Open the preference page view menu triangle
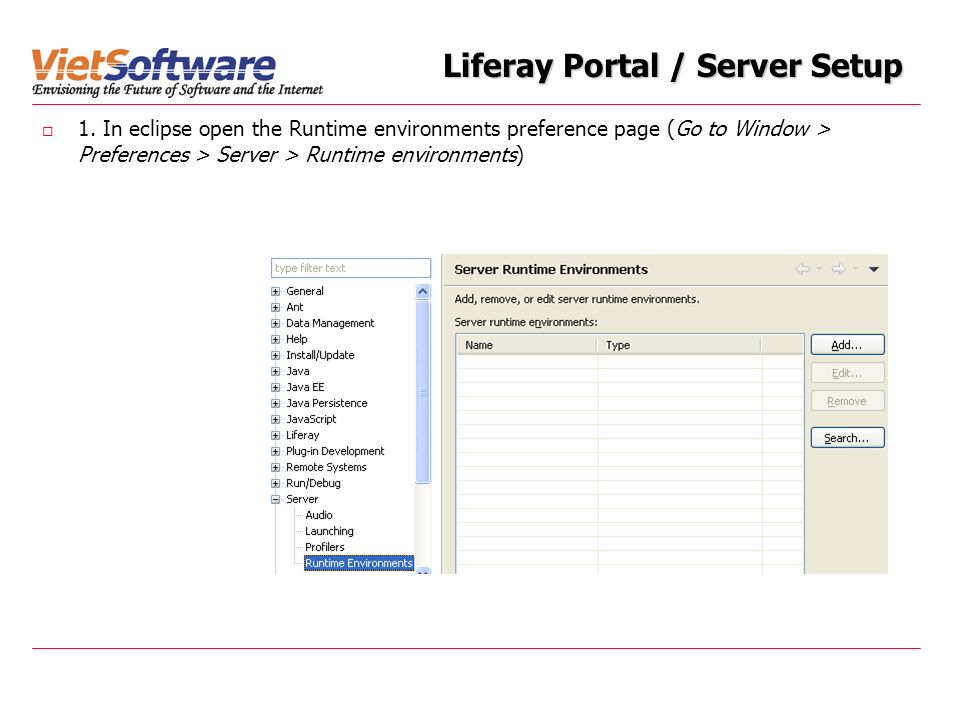Viewport: 960px width, 720px height. pos(874,269)
